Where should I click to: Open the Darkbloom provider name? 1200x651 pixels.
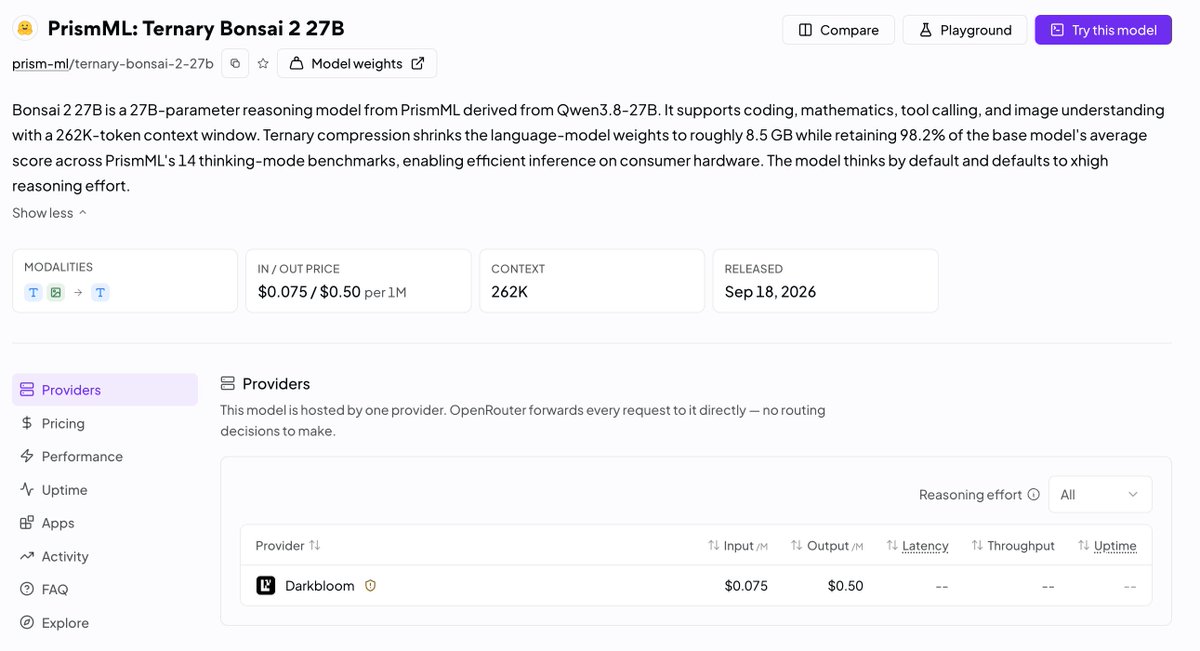click(x=320, y=586)
